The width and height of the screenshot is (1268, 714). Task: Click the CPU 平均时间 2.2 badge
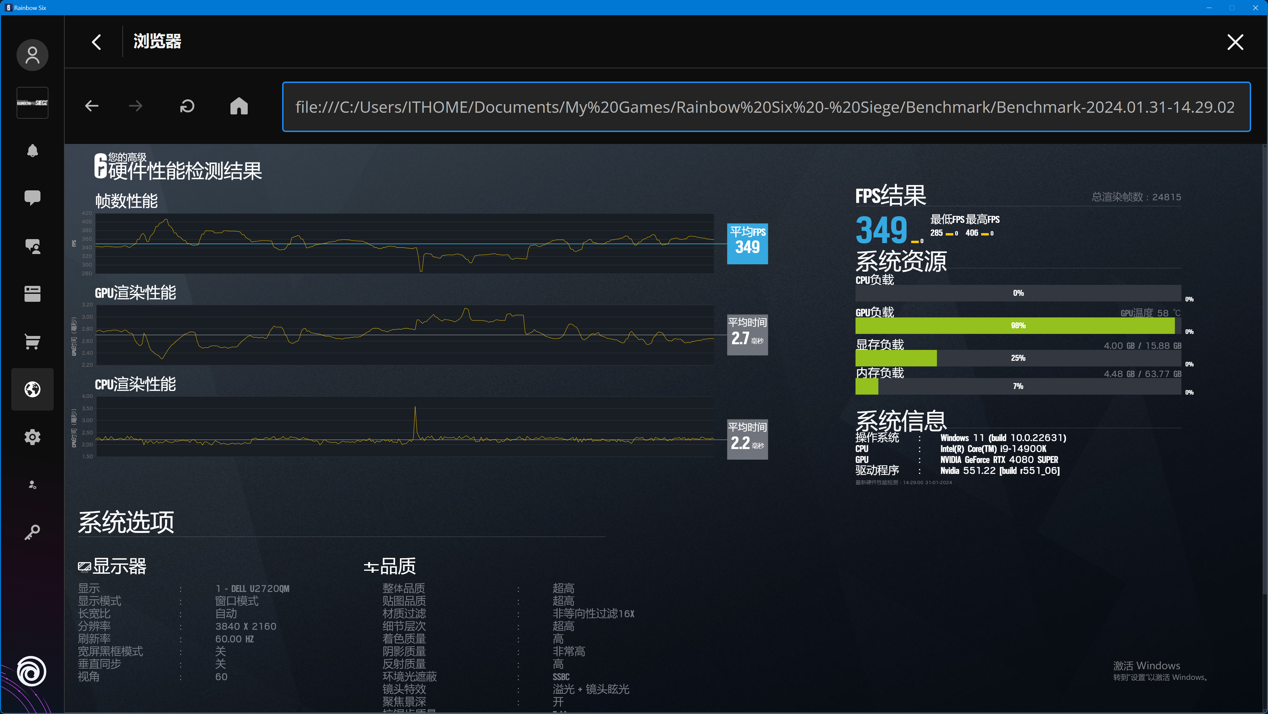[x=747, y=439]
